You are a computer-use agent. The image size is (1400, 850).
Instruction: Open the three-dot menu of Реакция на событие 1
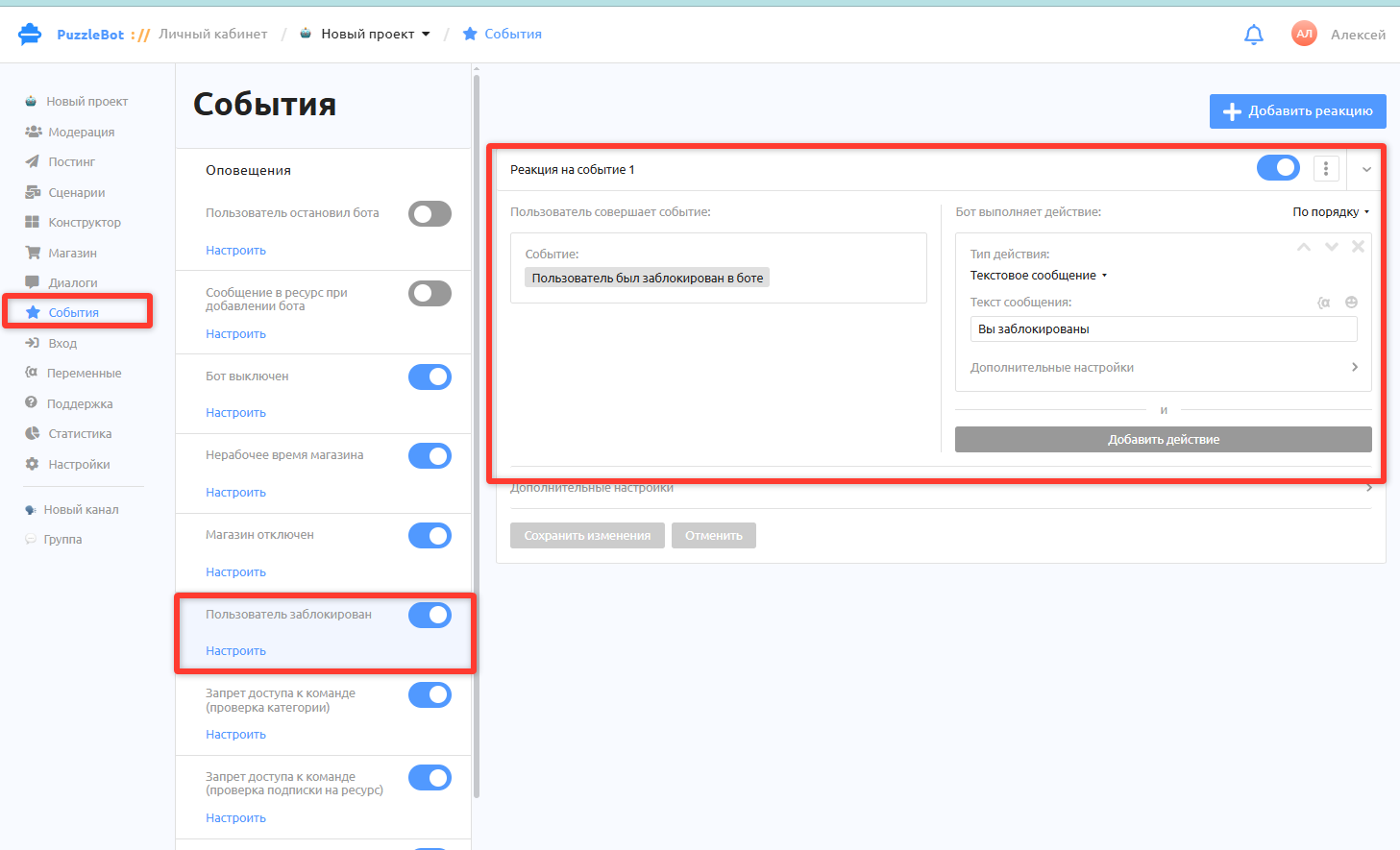pos(1326,169)
